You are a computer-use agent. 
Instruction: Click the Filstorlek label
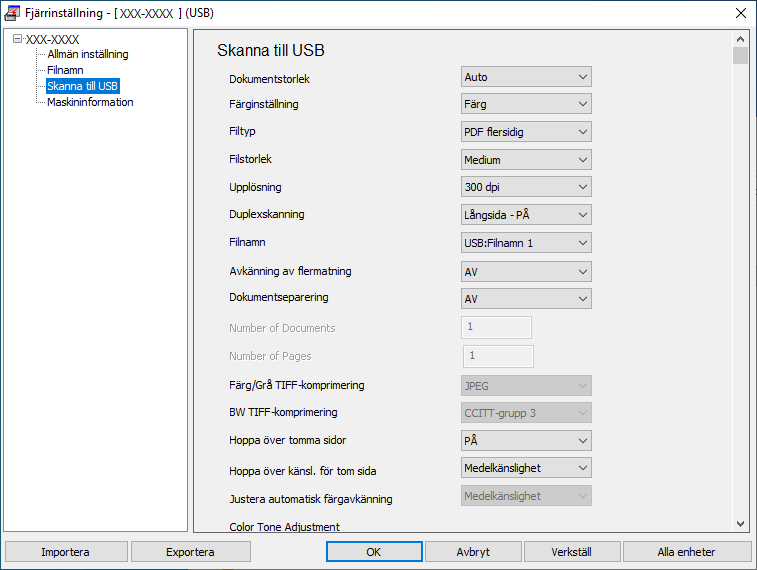[250, 159]
